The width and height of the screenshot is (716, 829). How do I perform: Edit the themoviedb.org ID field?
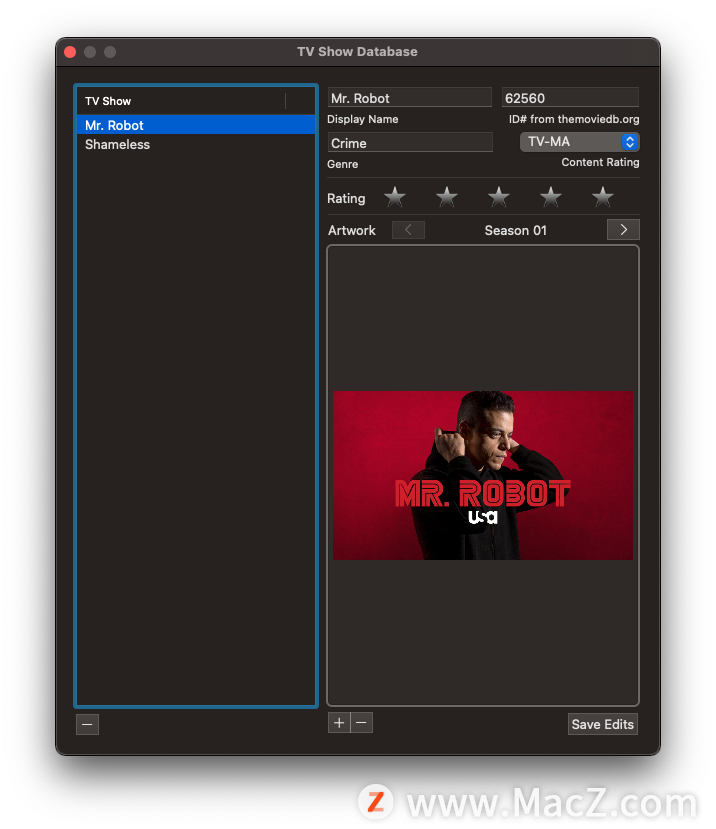click(x=570, y=98)
